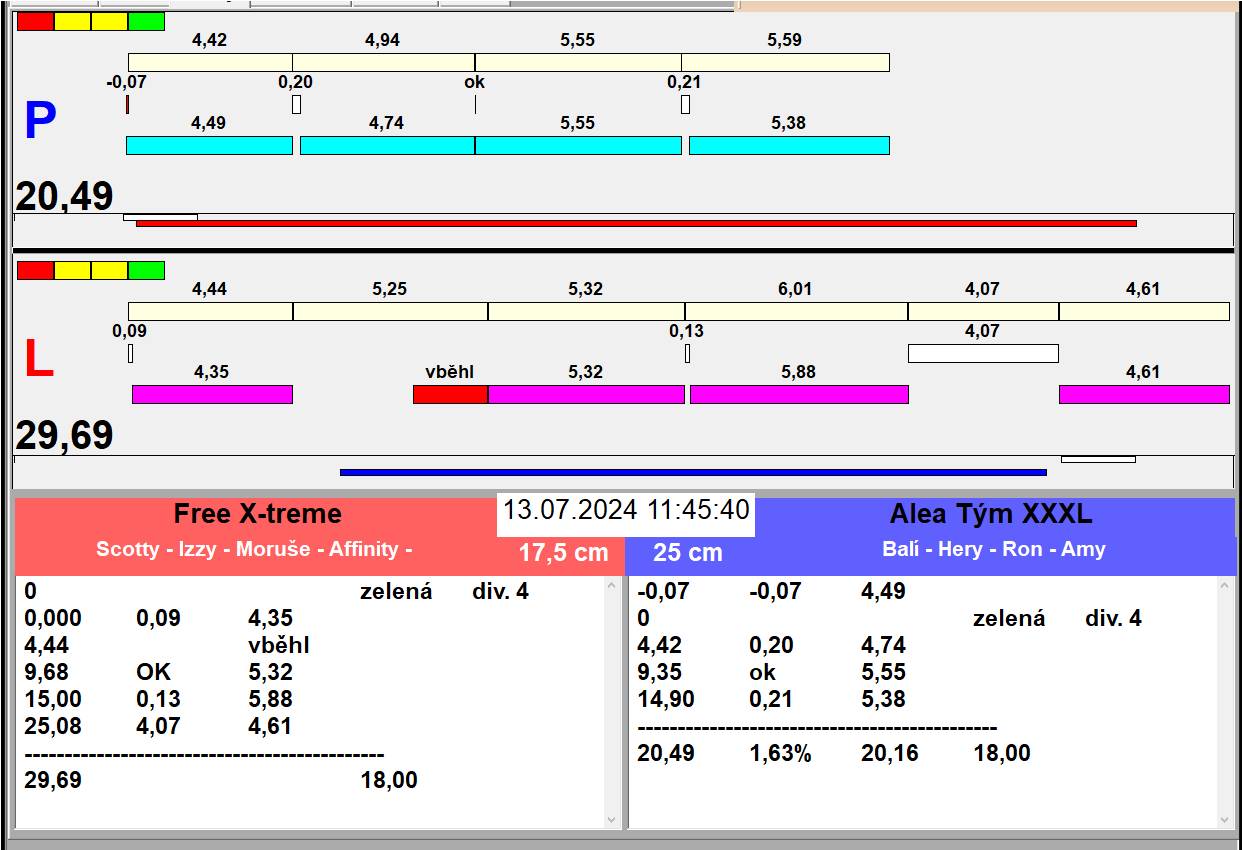Click the Alea Tým XXXL team header
This screenshot has height=850, width=1242.
tap(991, 514)
